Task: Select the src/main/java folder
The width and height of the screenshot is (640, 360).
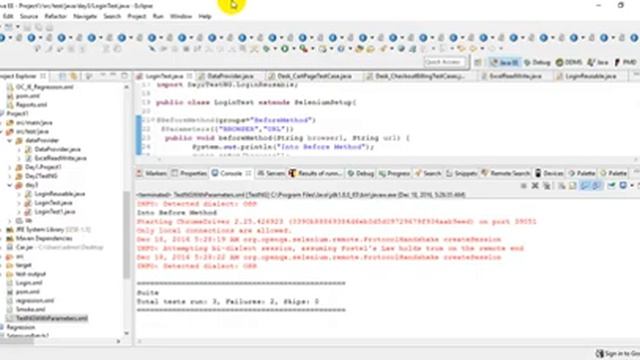Action: [34, 122]
